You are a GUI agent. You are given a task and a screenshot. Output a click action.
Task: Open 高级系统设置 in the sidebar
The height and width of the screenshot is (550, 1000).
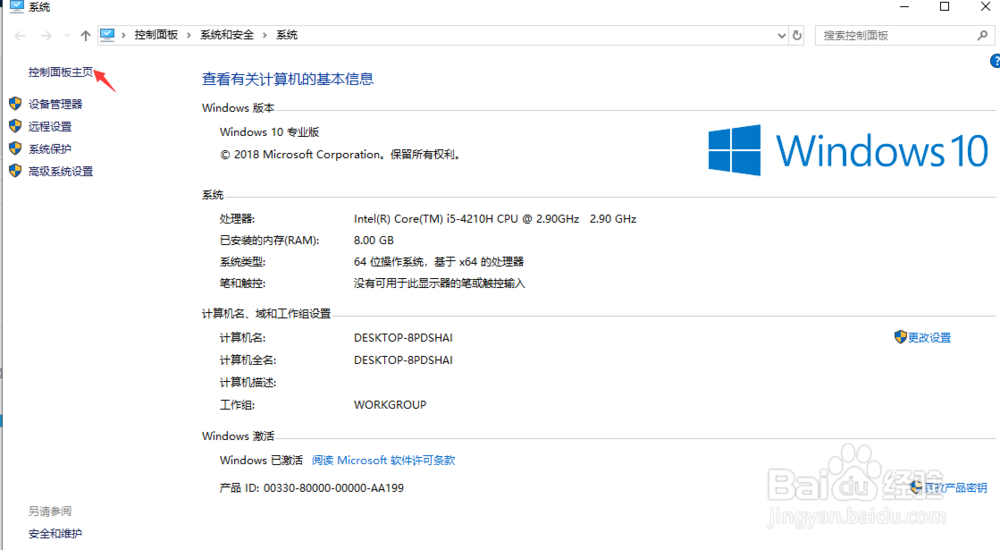[x=61, y=171]
